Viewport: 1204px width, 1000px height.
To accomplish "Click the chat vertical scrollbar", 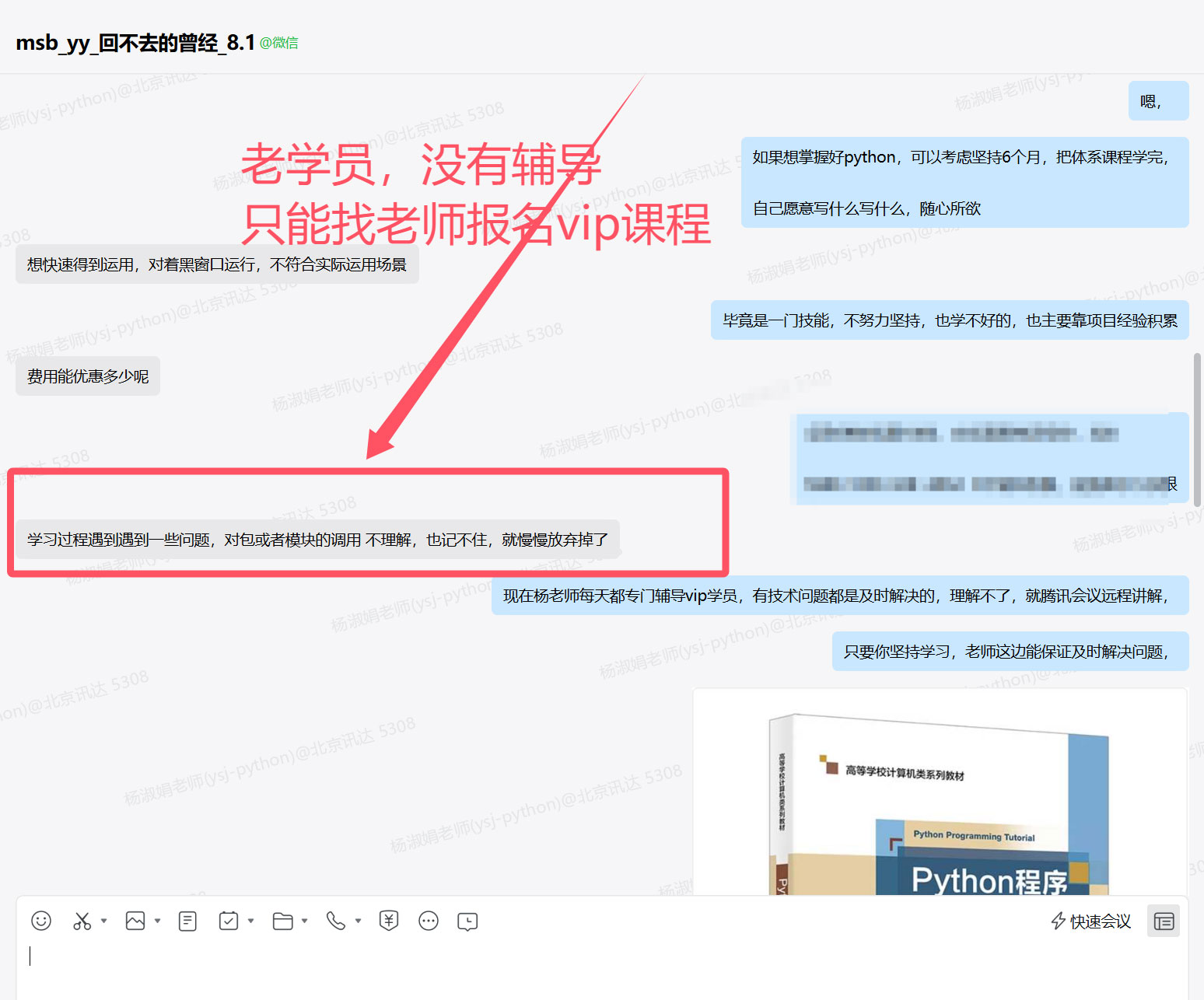I will (1197, 429).
